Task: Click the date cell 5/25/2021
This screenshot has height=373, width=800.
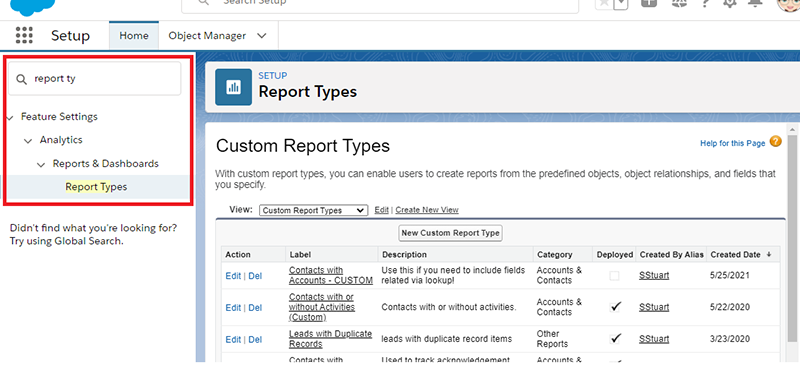Action: click(729, 276)
